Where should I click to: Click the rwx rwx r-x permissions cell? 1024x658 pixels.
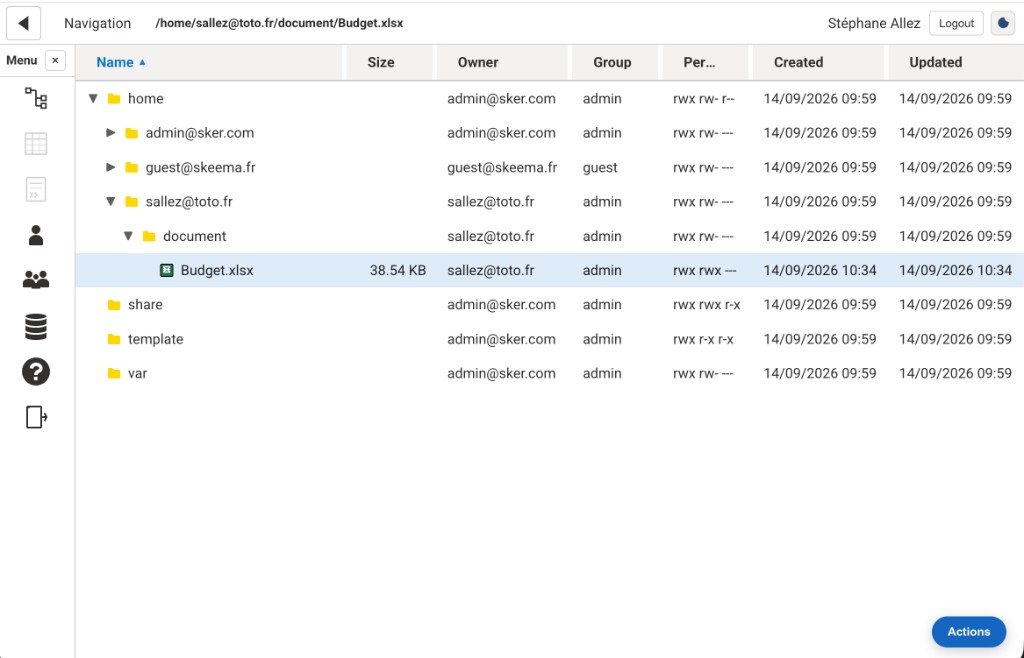point(707,305)
